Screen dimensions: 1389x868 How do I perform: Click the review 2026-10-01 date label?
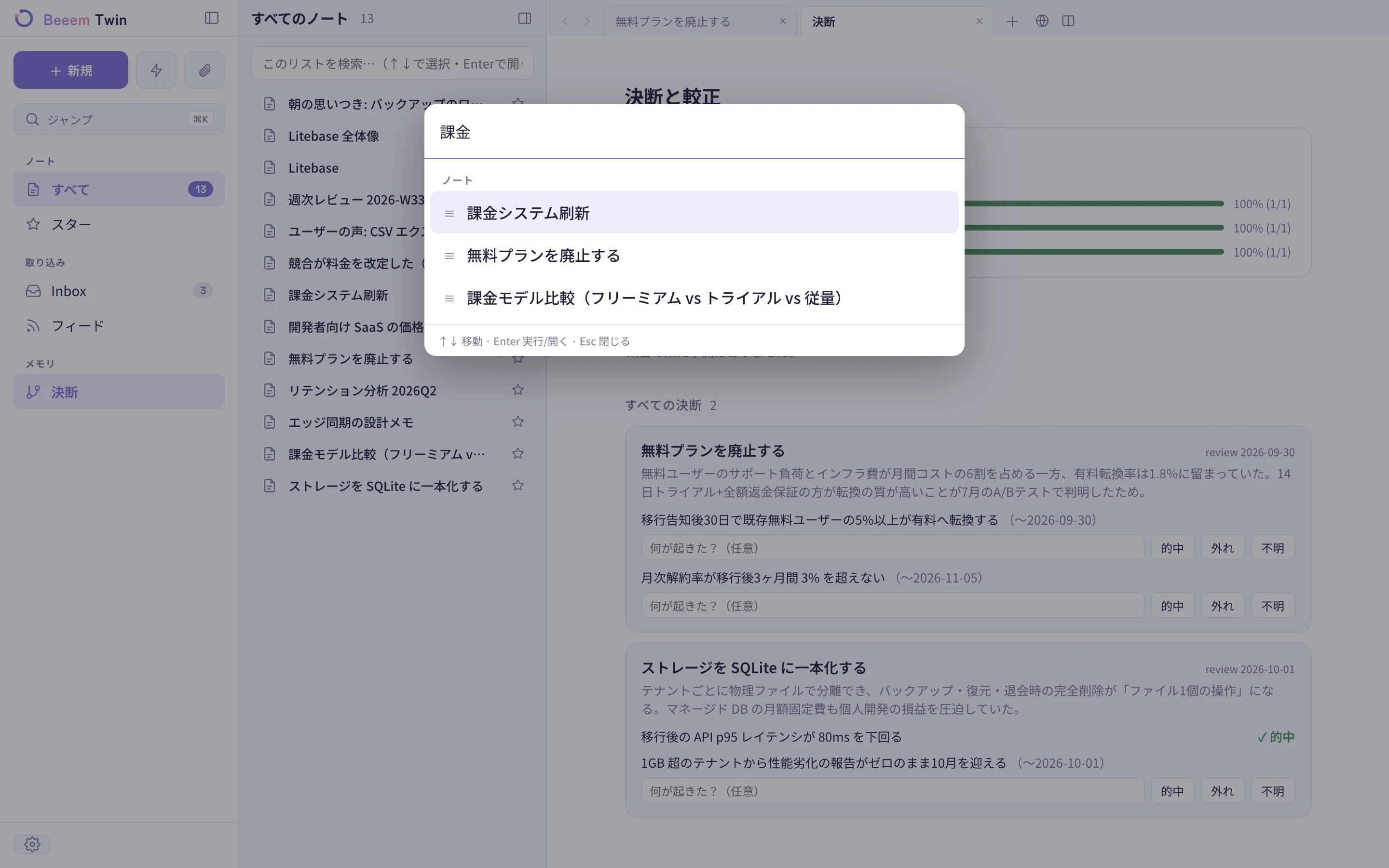tap(1250, 669)
